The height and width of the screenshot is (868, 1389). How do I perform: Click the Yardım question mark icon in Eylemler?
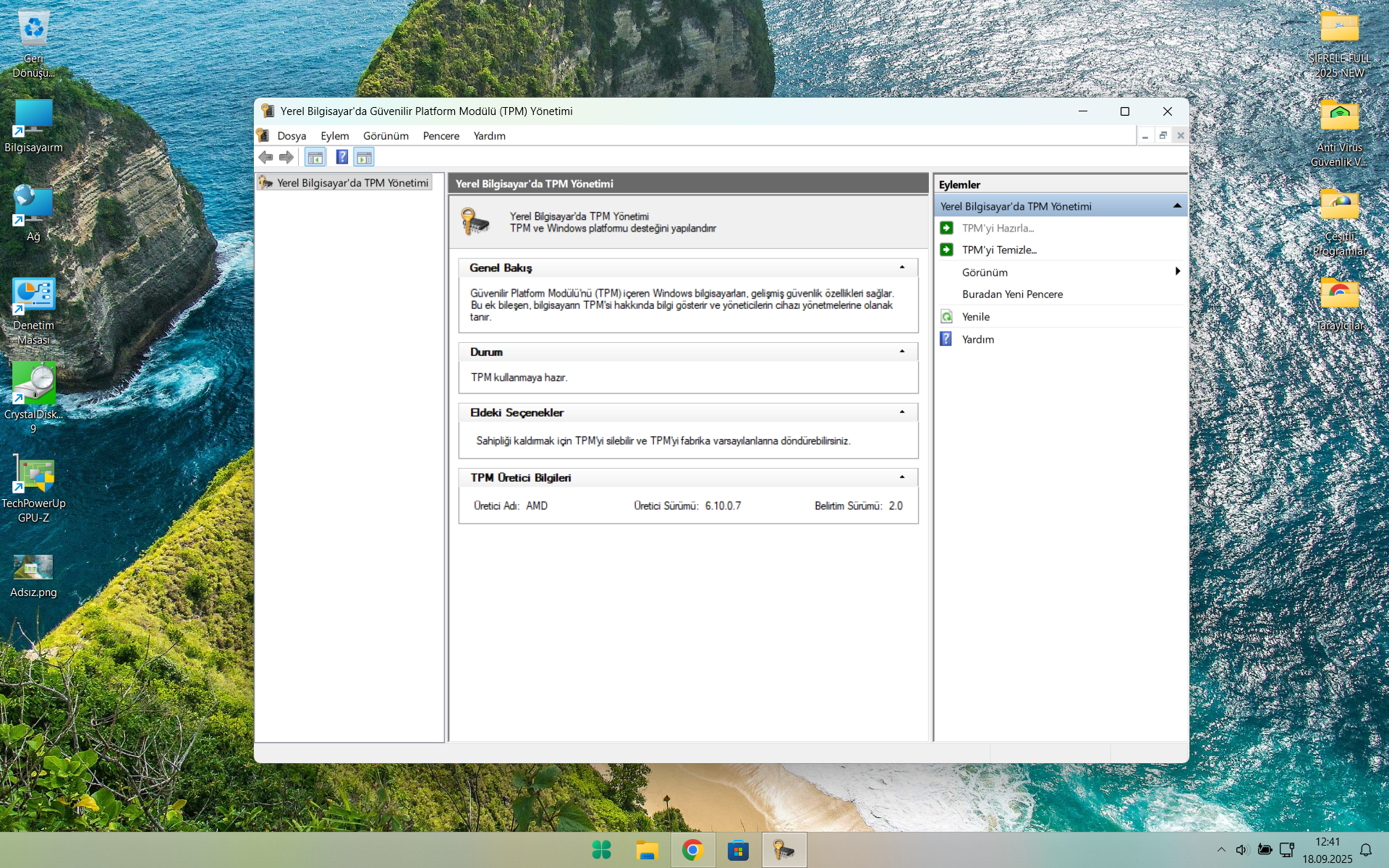(x=946, y=339)
